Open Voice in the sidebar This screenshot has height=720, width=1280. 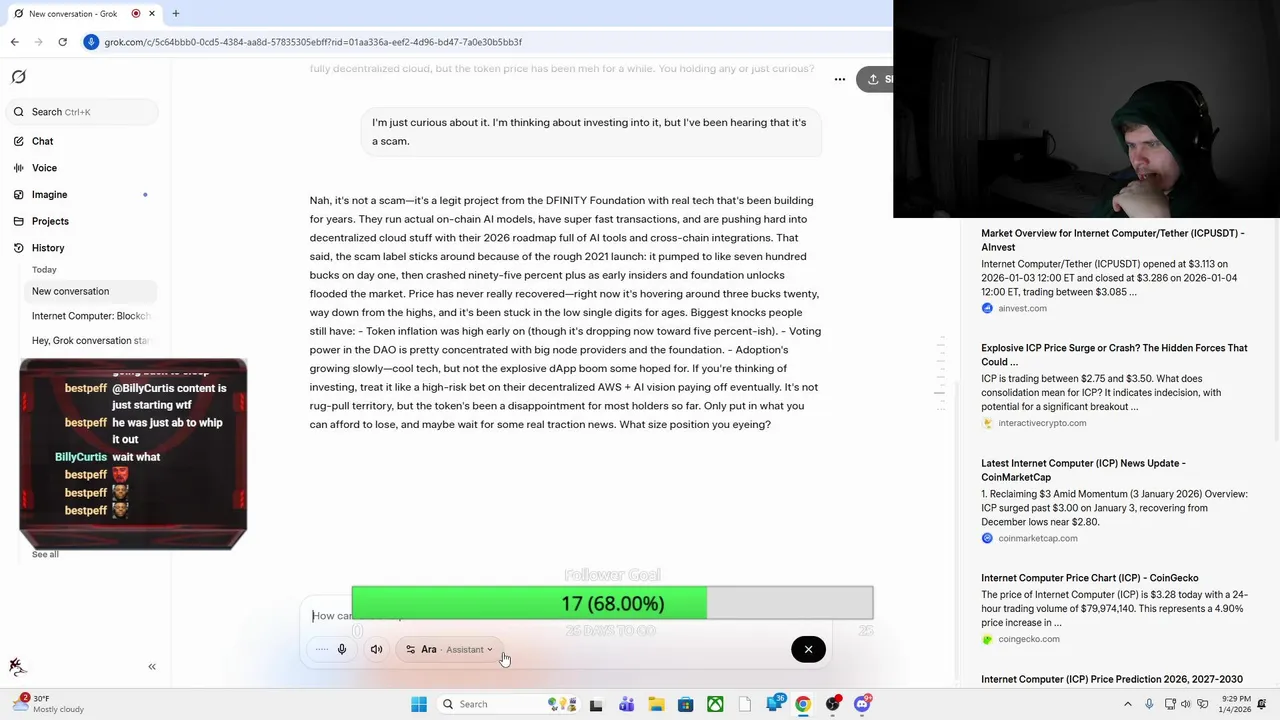44,168
